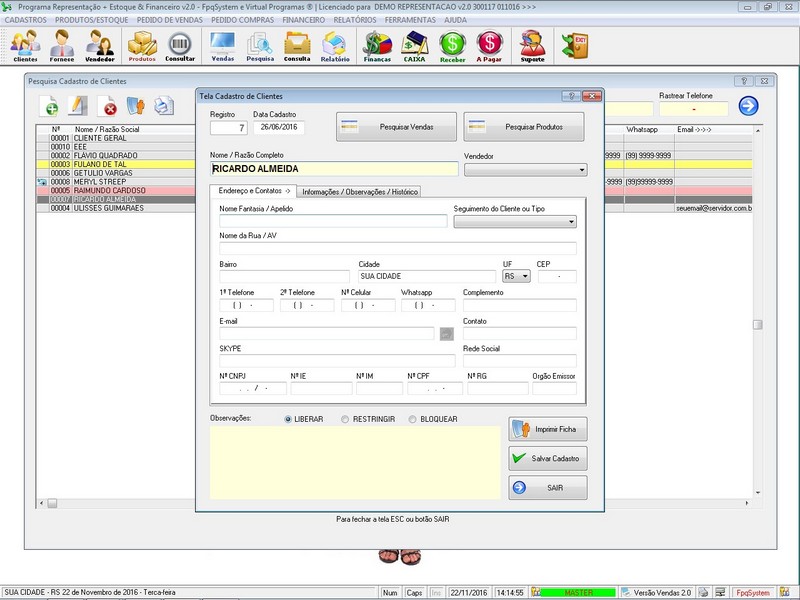800x600 pixels.
Task: Click the Pesquisa magnifier icon
Action: [x=260, y=45]
